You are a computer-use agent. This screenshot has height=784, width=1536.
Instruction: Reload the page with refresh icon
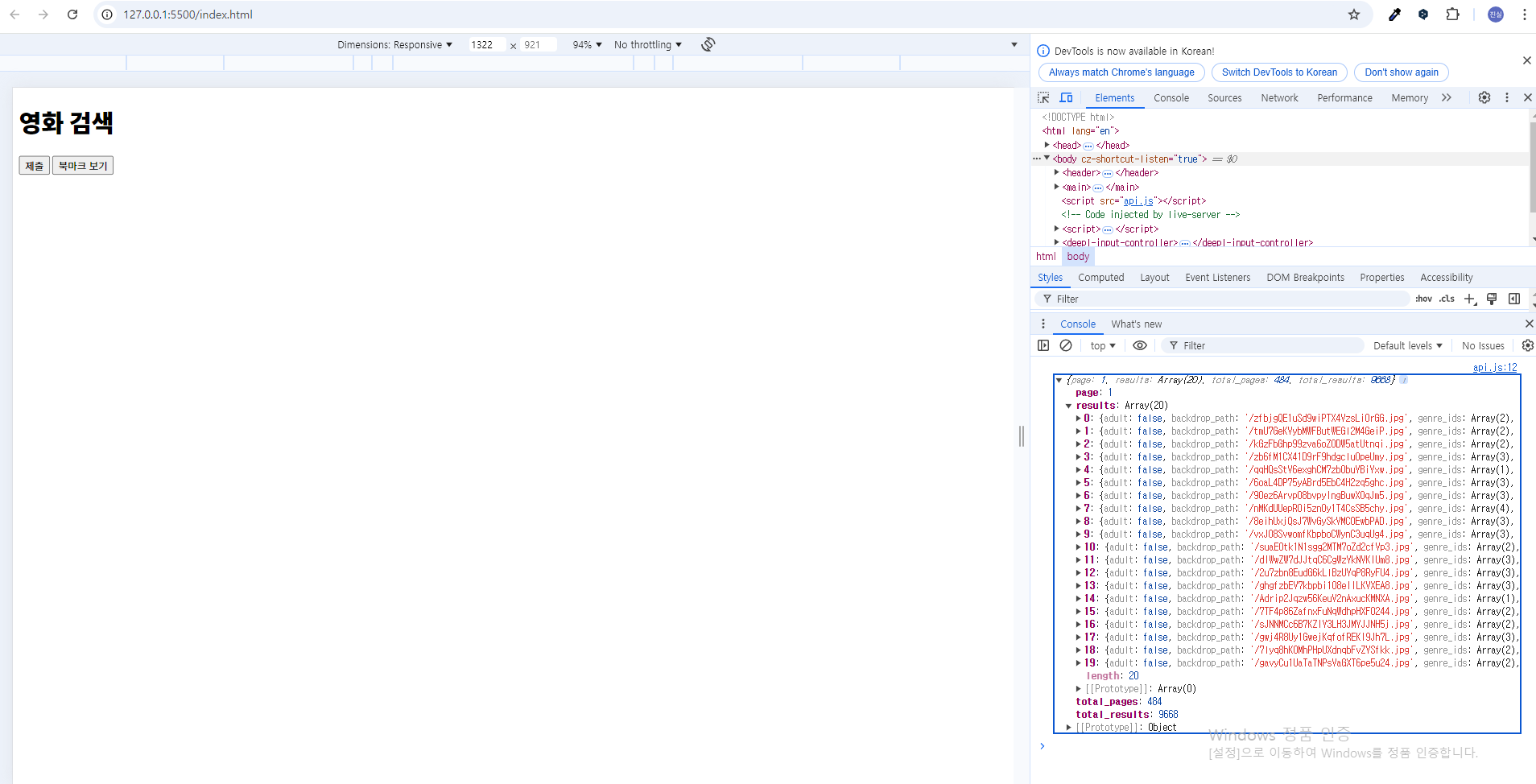point(72,14)
